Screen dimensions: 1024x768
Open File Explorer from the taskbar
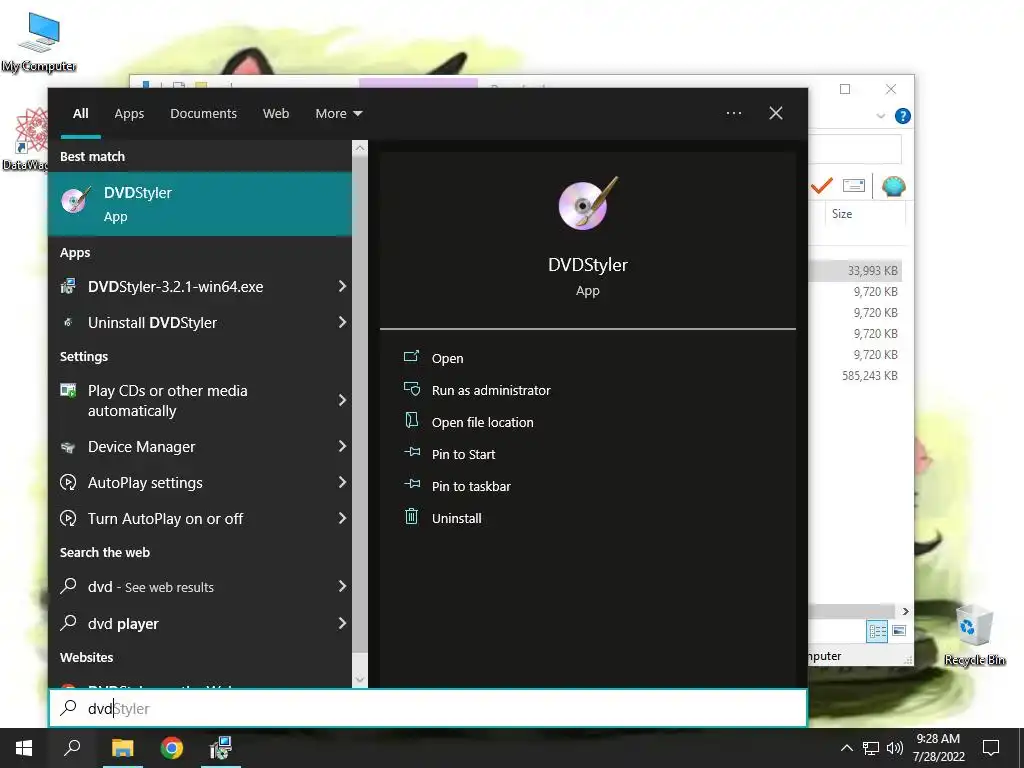coord(122,748)
